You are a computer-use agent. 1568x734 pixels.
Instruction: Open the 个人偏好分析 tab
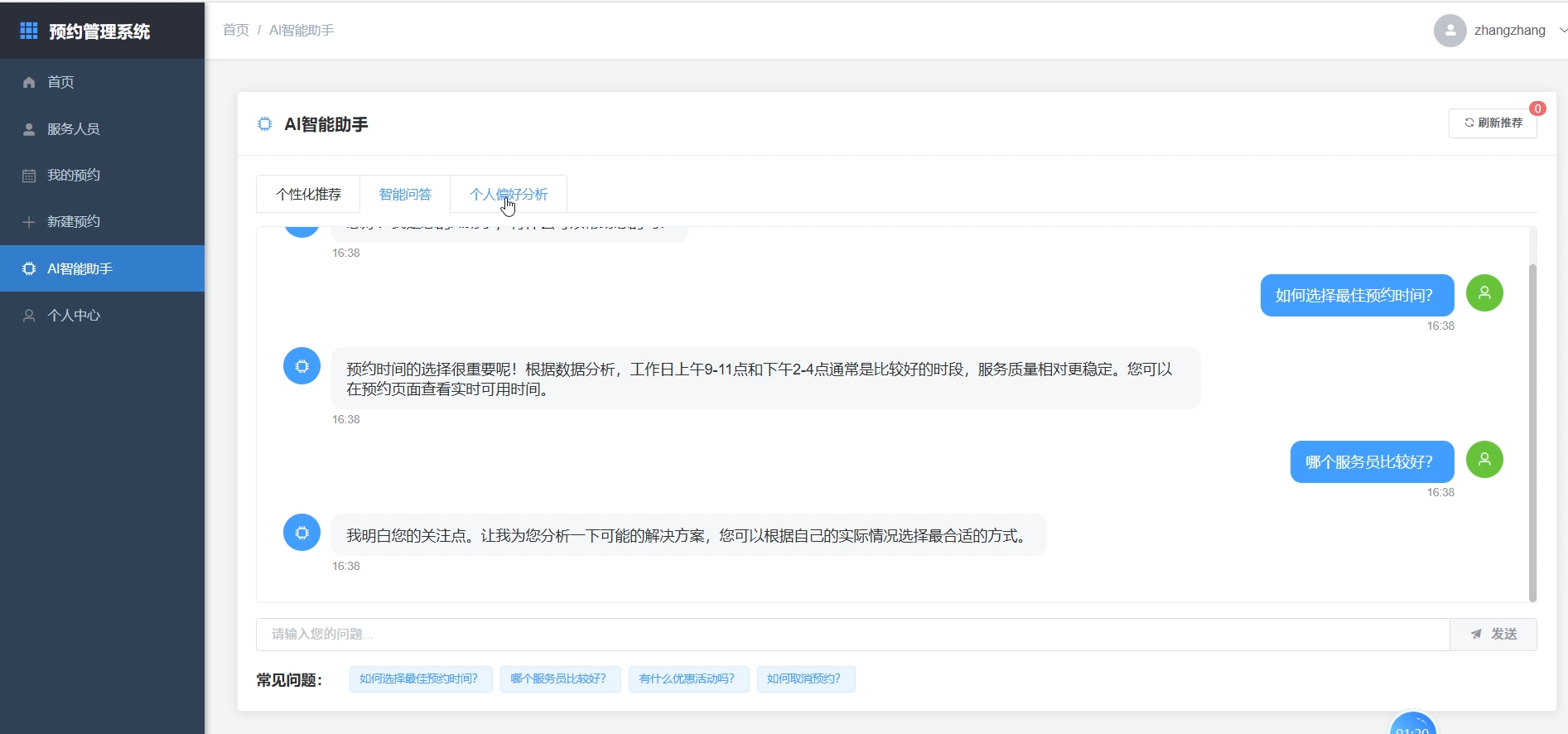tap(509, 195)
